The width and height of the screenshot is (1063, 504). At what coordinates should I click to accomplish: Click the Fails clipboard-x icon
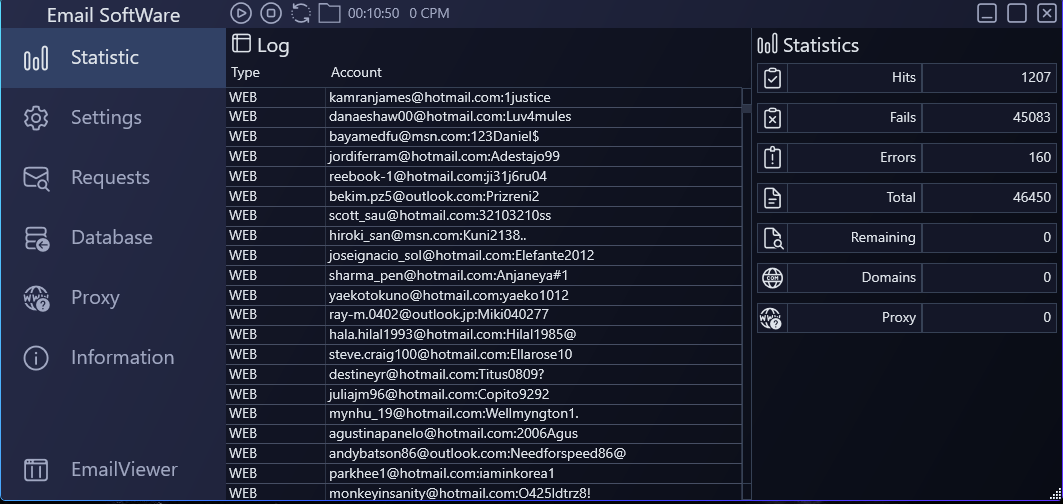coord(772,118)
